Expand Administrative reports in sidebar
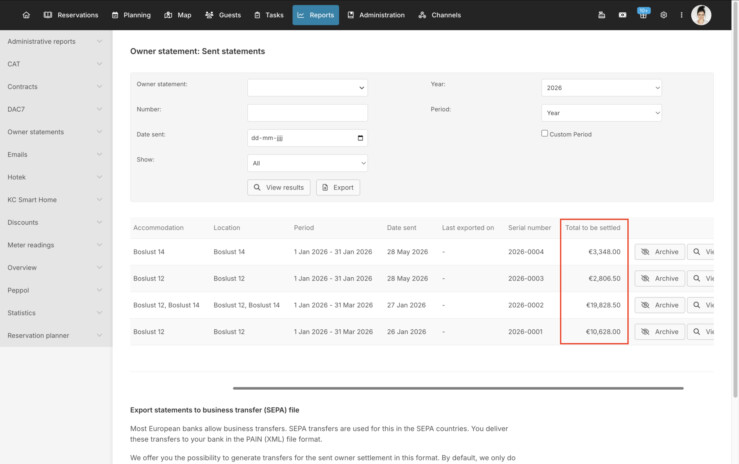739x464 pixels. 56,41
